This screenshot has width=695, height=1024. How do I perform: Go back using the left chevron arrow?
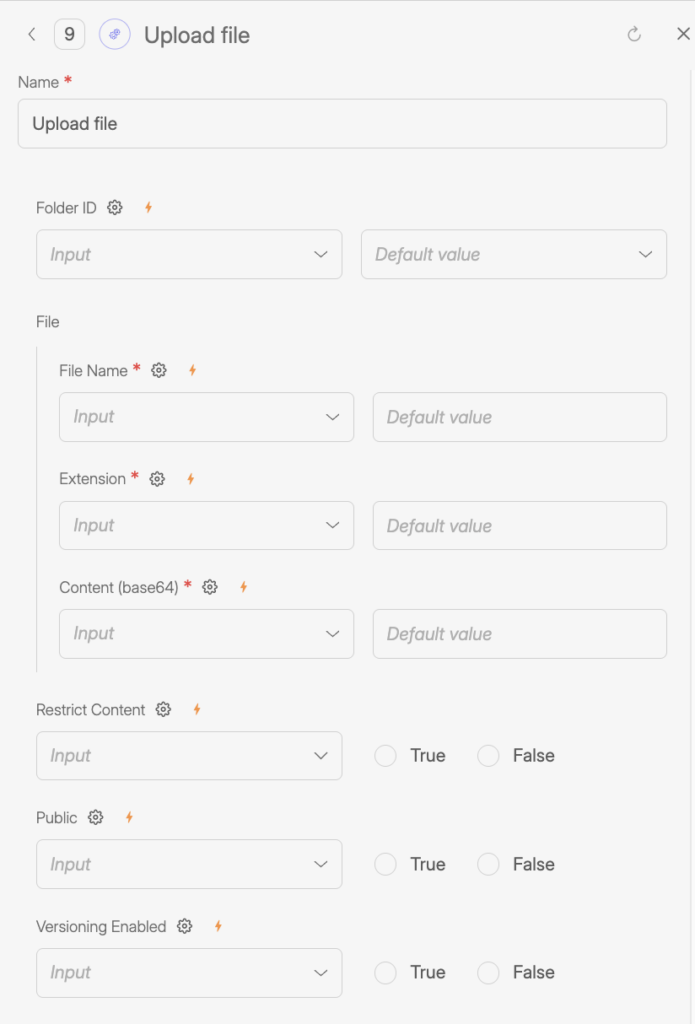tap(31, 33)
